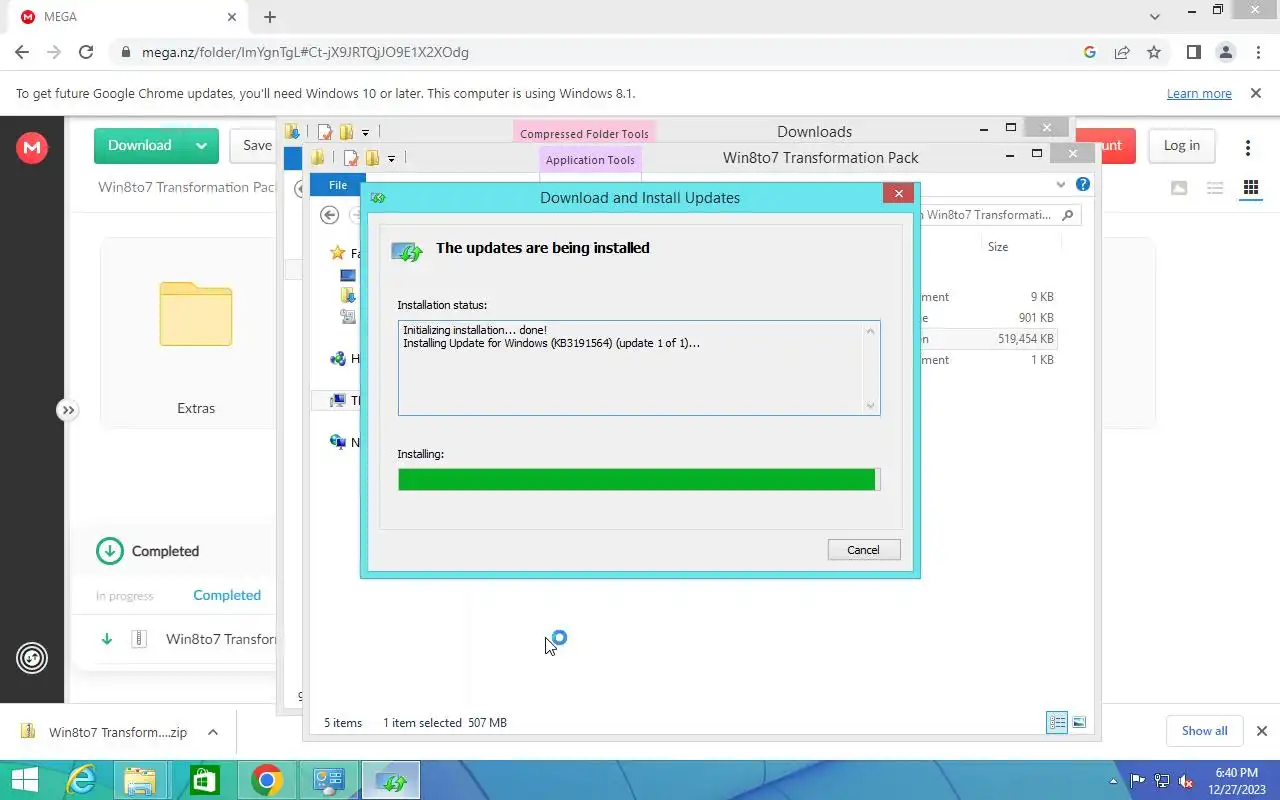Open Chrome tab search dropdown
The height and width of the screenshot is (800, 1280).
(x=1156, y=17)
